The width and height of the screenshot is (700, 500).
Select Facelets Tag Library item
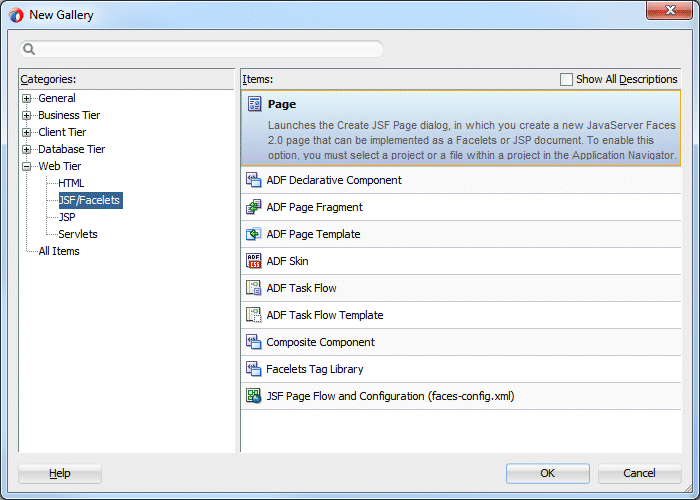pos(461,369)
